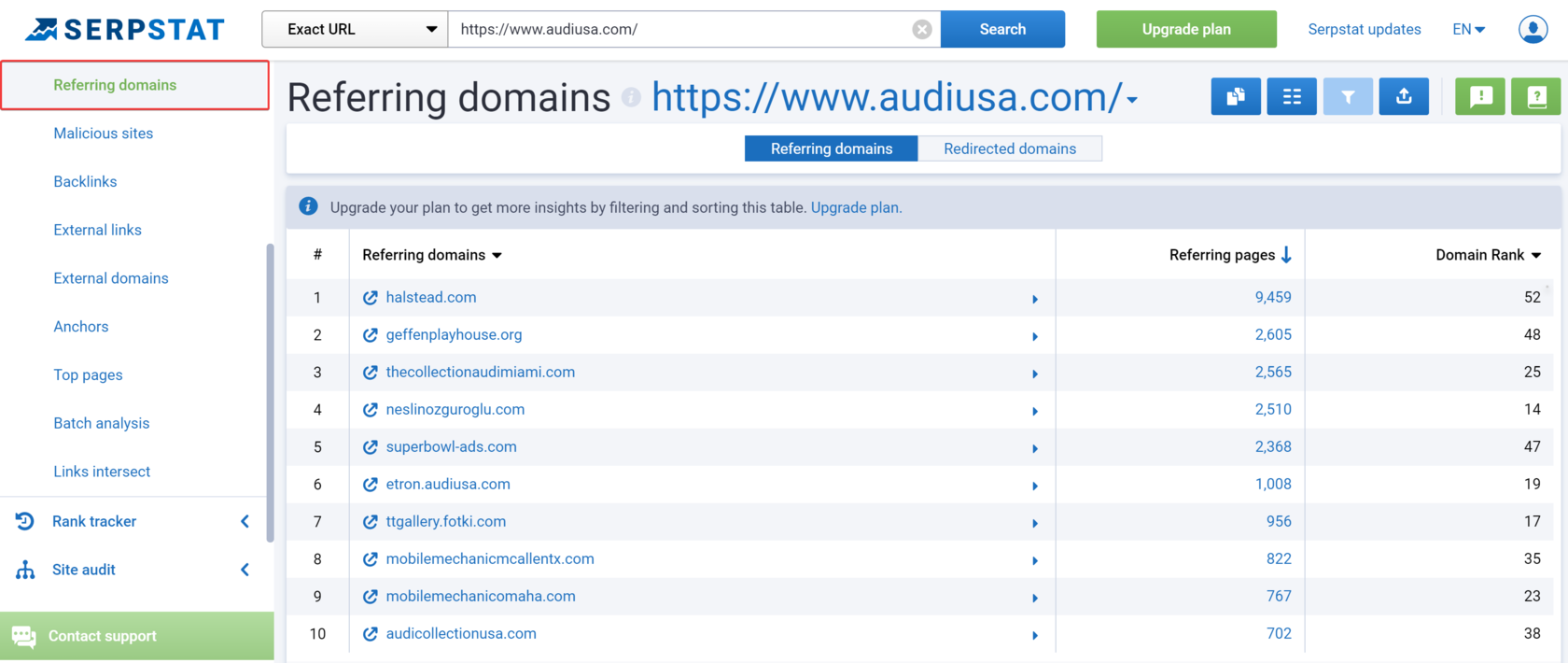
Task: Click the Site audit icon
Action: click(25, 570)
